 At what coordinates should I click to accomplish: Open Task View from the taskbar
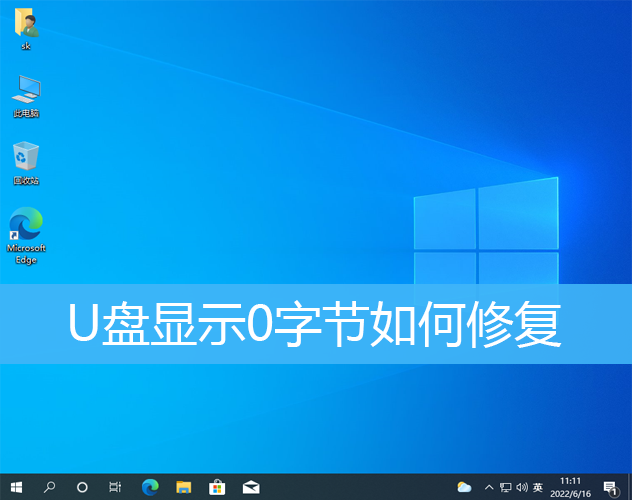(x=116, y=487)
